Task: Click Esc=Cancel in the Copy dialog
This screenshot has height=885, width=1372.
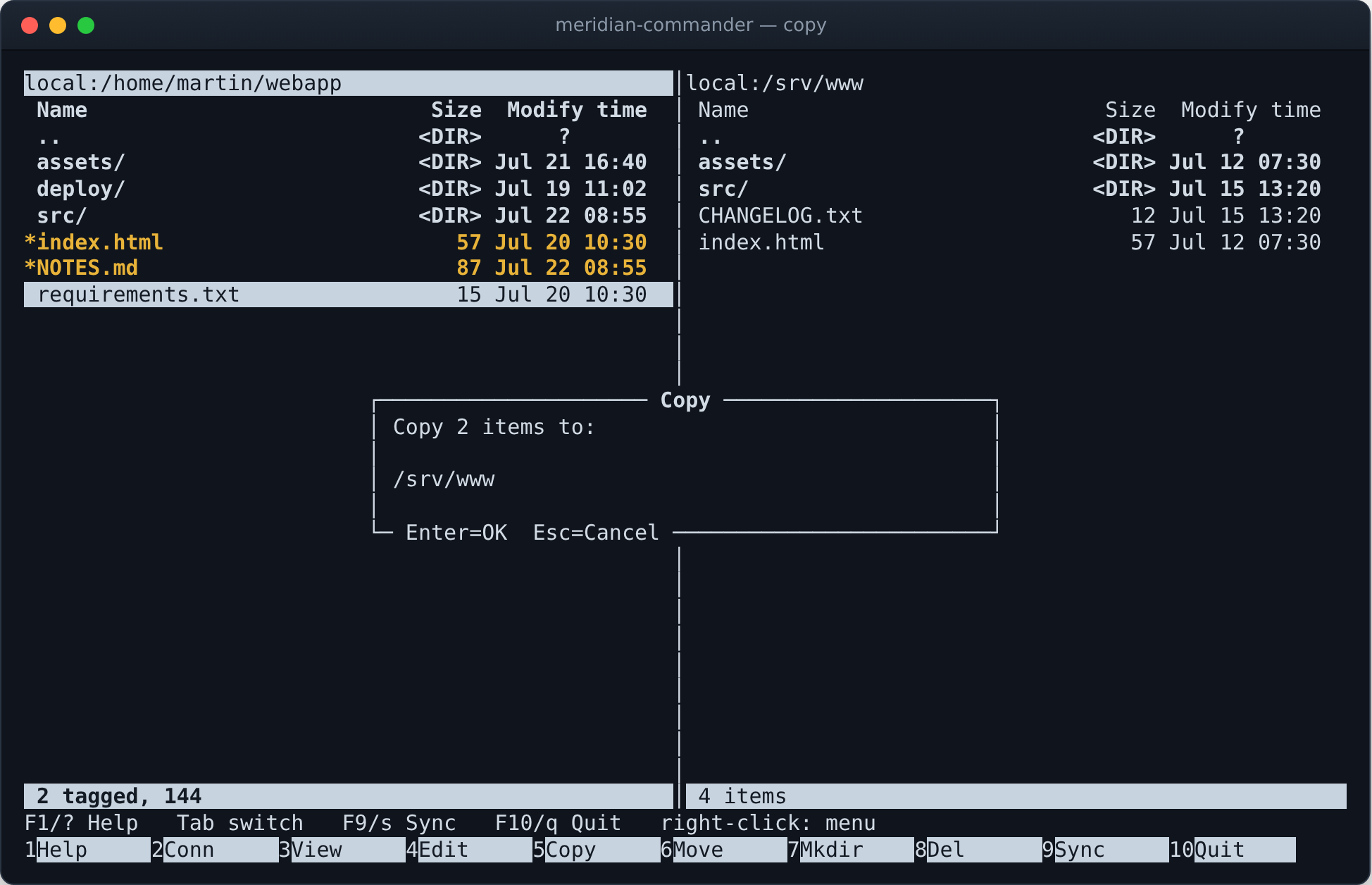Action: pyautogui.click(x=596, y=533)
